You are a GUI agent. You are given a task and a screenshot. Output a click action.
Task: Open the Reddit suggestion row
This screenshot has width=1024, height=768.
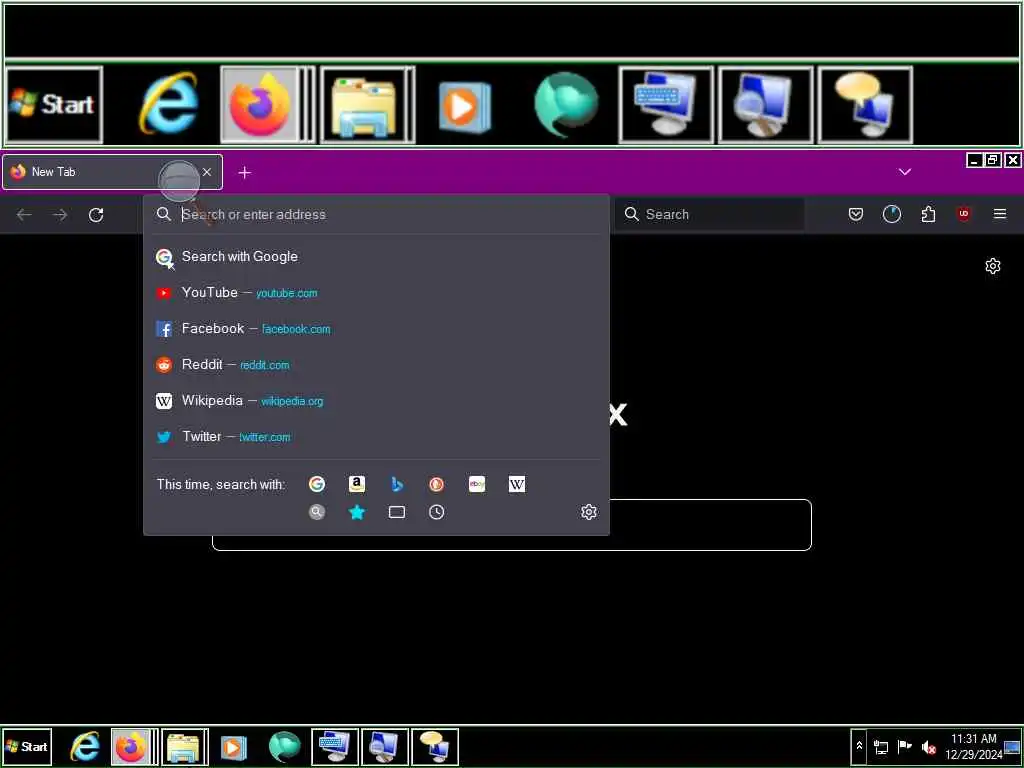pos(376,364)
